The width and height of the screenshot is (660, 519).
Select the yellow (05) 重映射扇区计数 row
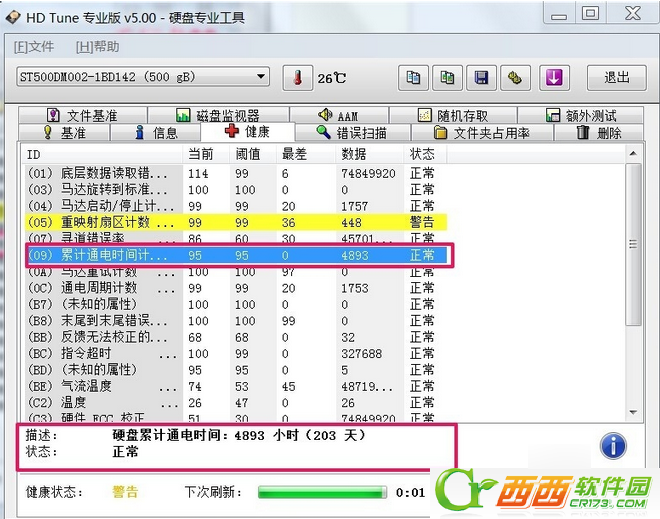click(236, 222)
